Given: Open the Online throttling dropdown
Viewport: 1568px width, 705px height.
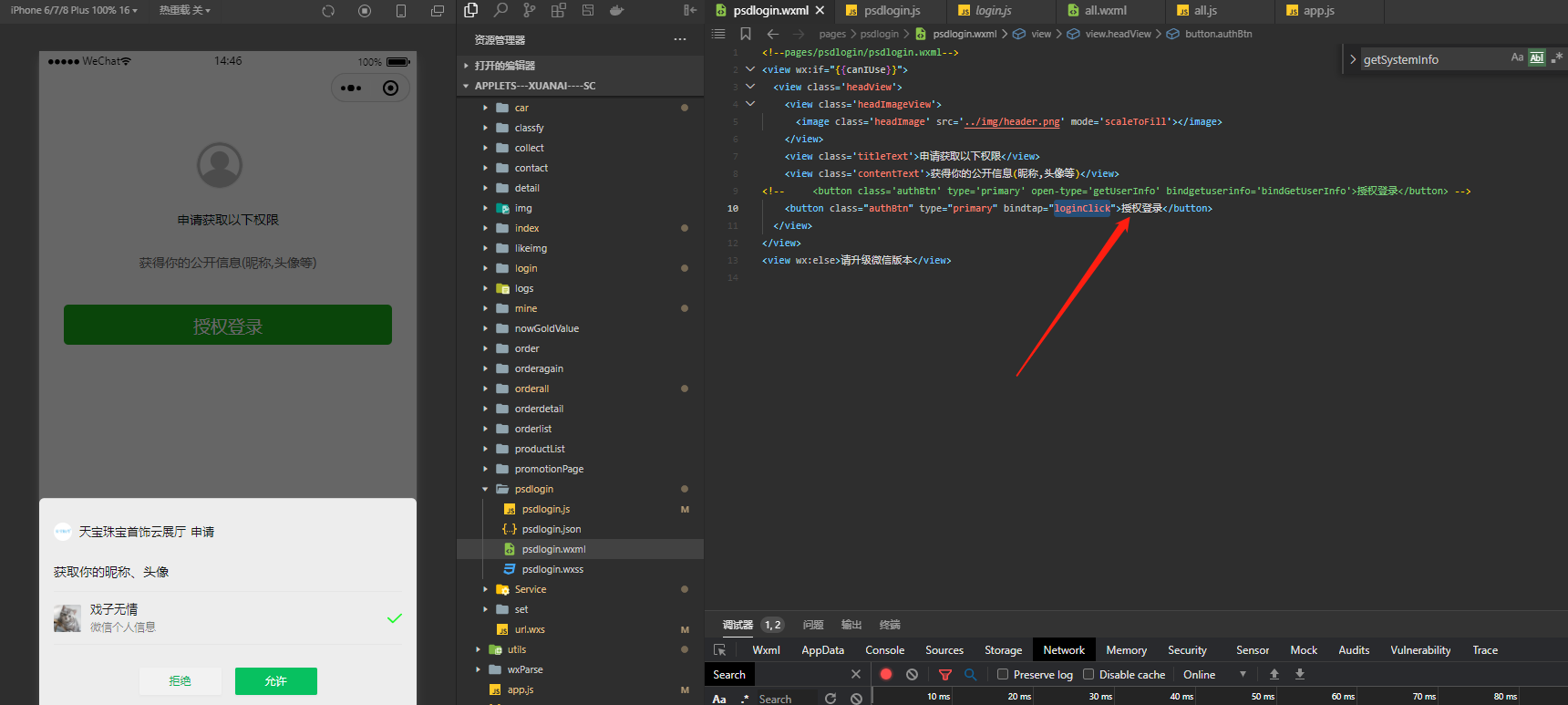Looking at the screenshot, I should [x=1215, y=674].
